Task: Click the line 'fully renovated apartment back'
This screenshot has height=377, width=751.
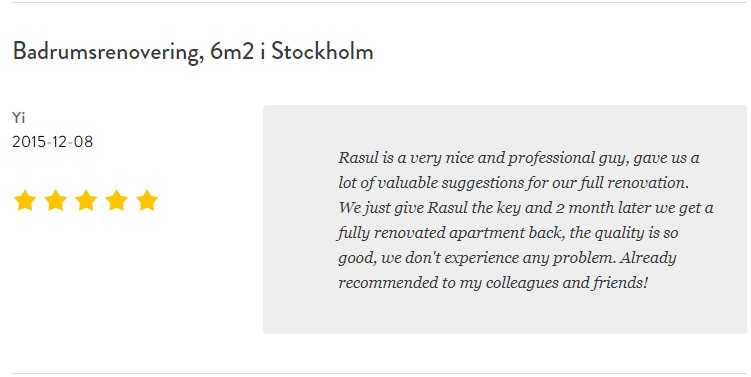Action: tap(508, 232)
